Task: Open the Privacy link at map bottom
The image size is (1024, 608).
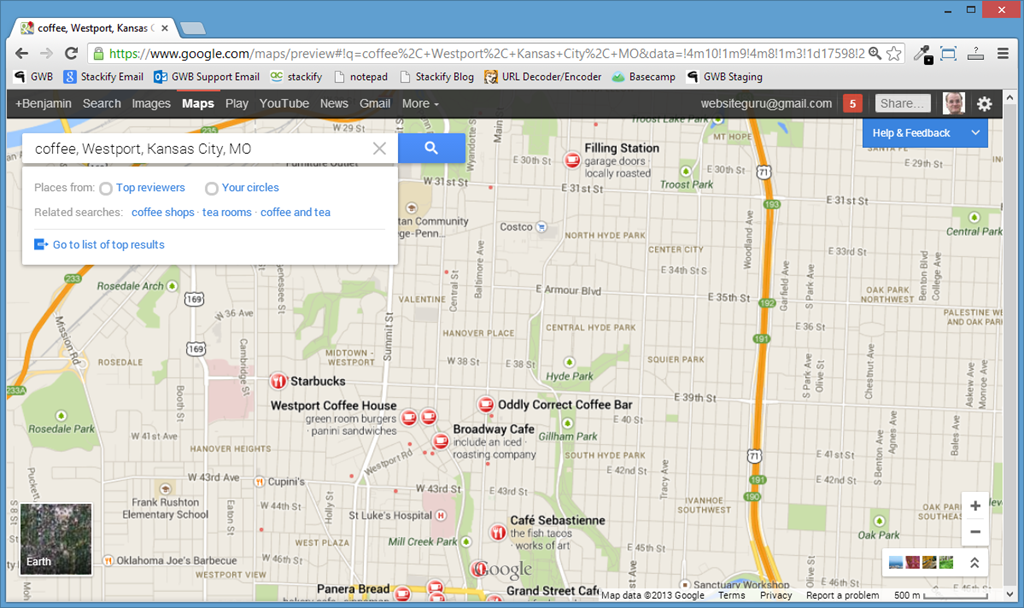Action: (x=776, y=595)
